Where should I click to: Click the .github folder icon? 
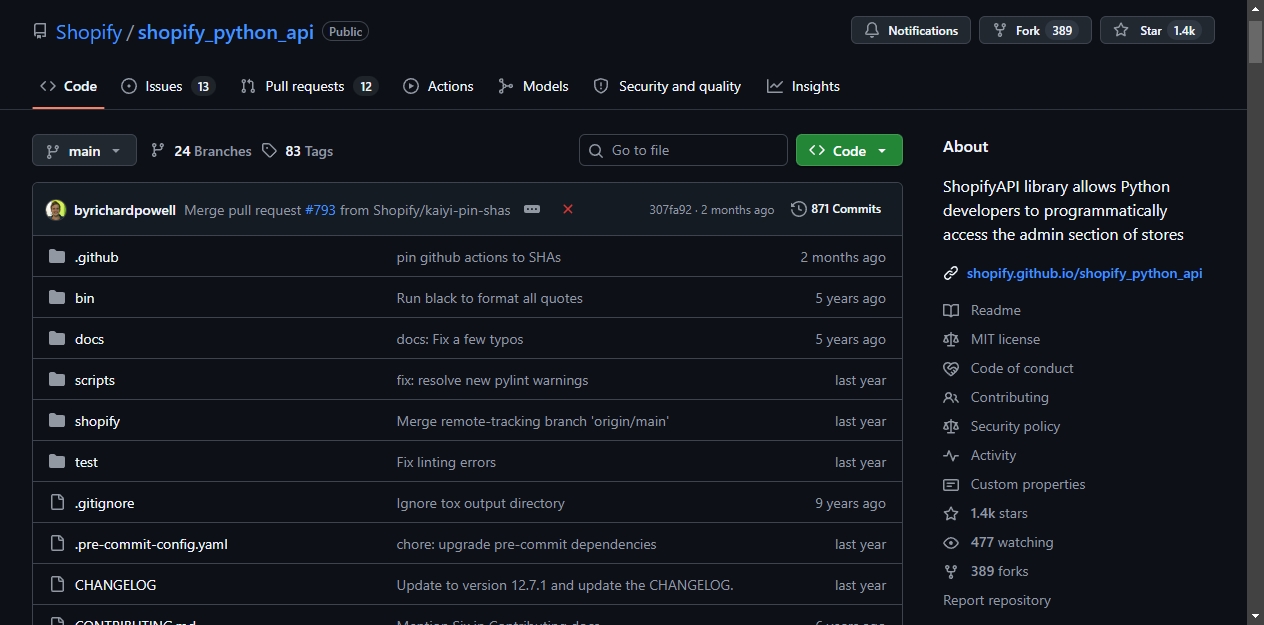(x=57, y=257)
